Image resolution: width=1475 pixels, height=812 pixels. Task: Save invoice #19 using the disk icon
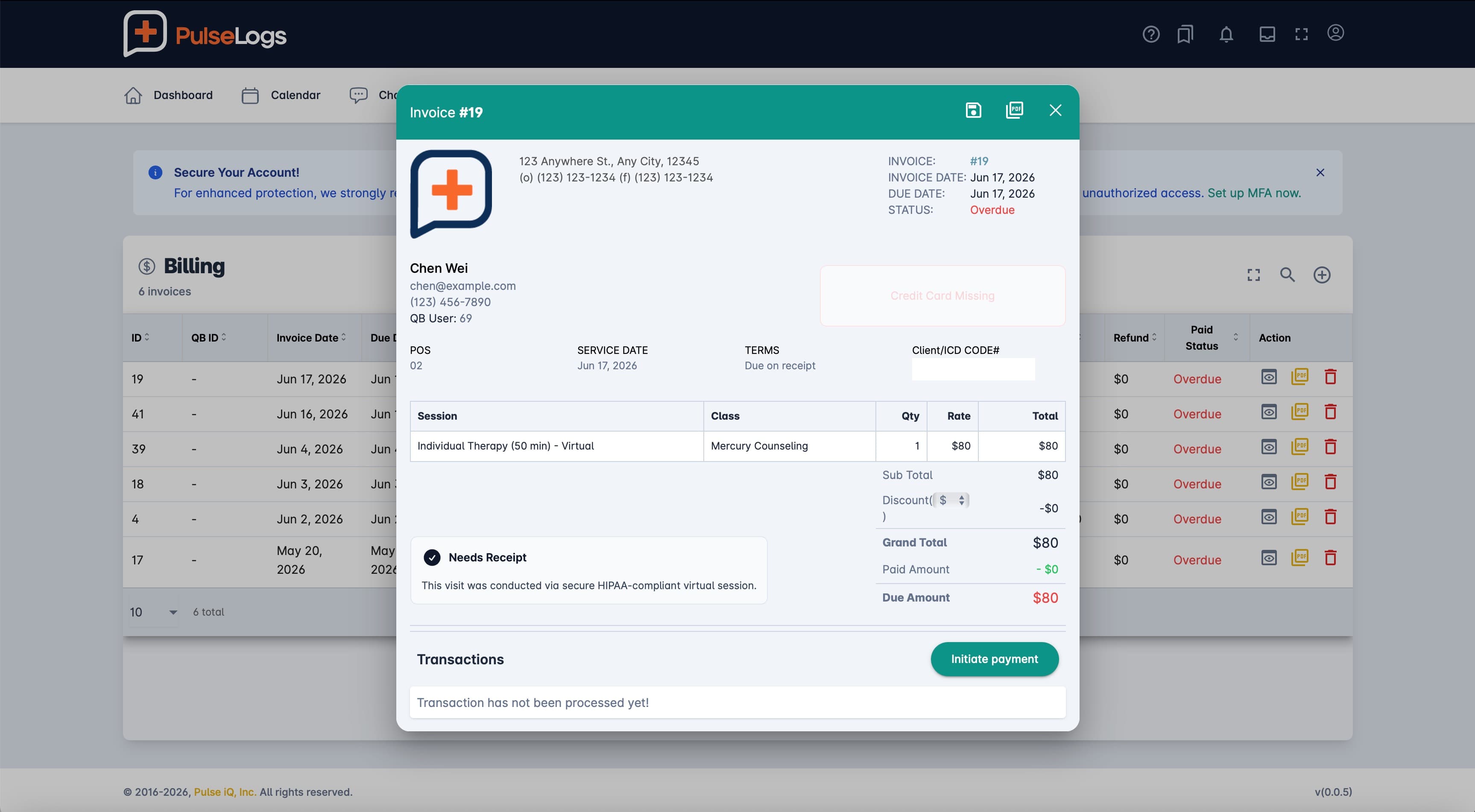[x=973, y=110]
